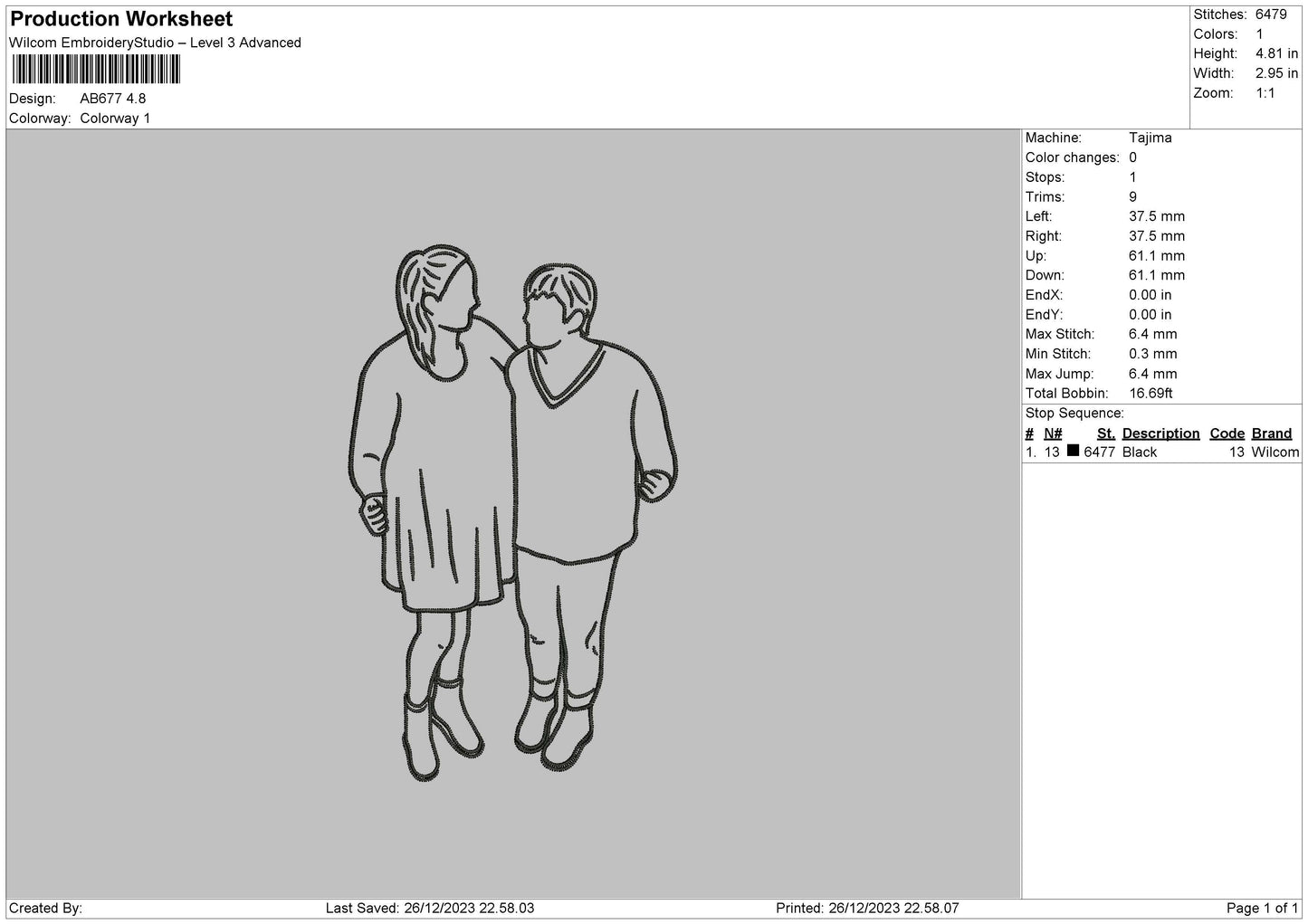Click the Stitches value '6479'

coord(1271,14)
